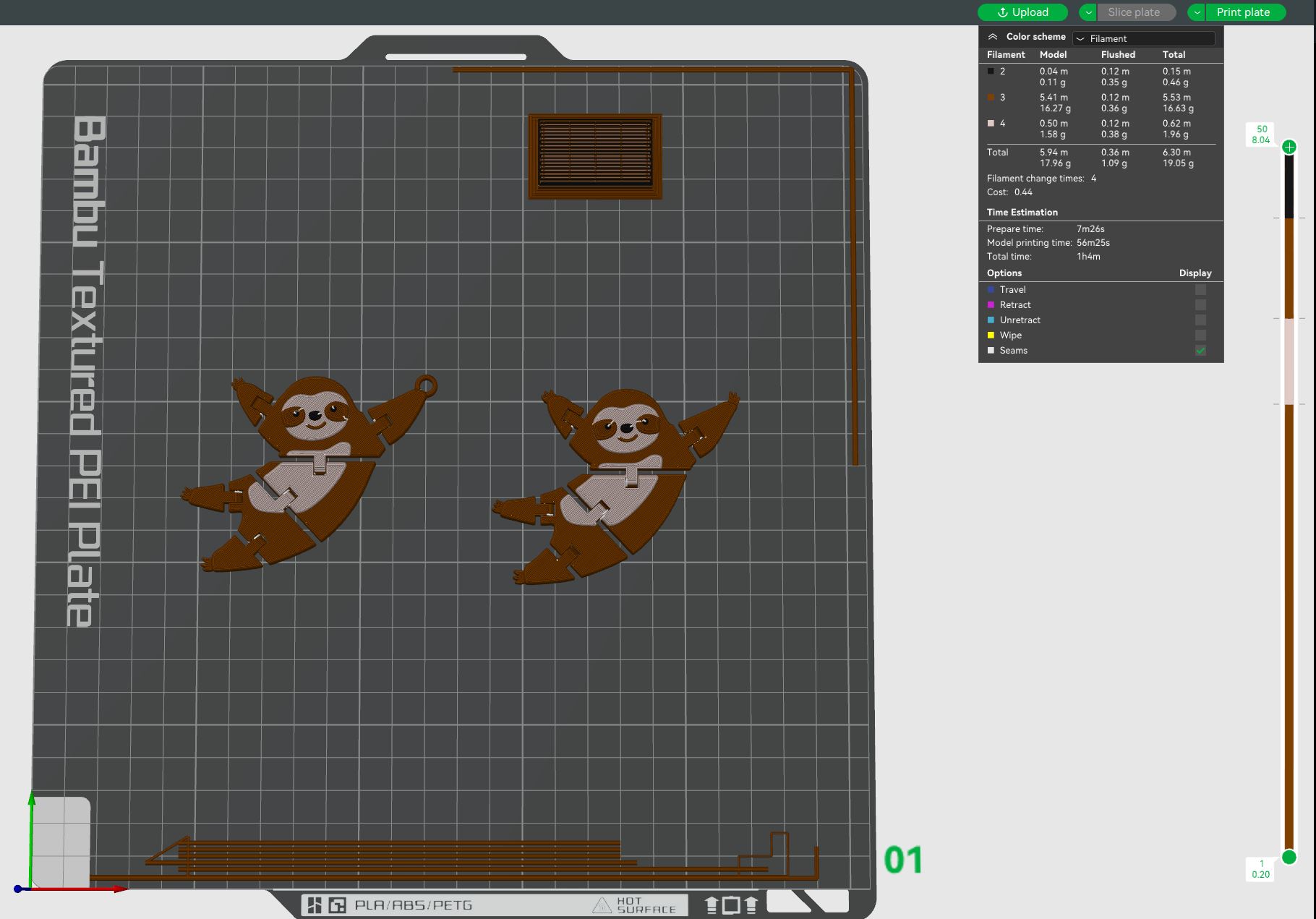Click the blue Travel legend square
1316x919 pixels.
point(991,290)
